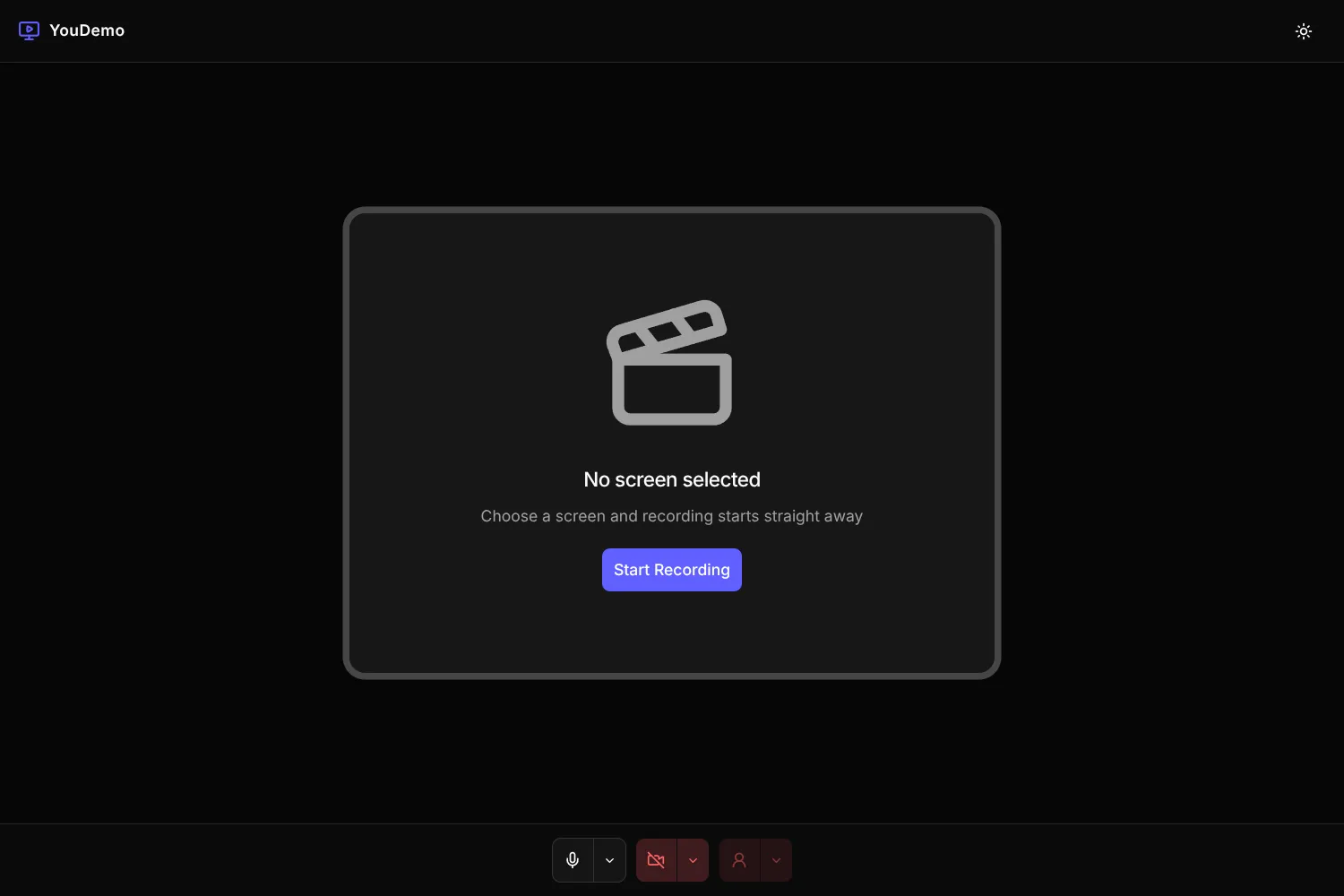Click the YouDemo logo icon
1344x896 pixels.
click(x=29, y=30)
